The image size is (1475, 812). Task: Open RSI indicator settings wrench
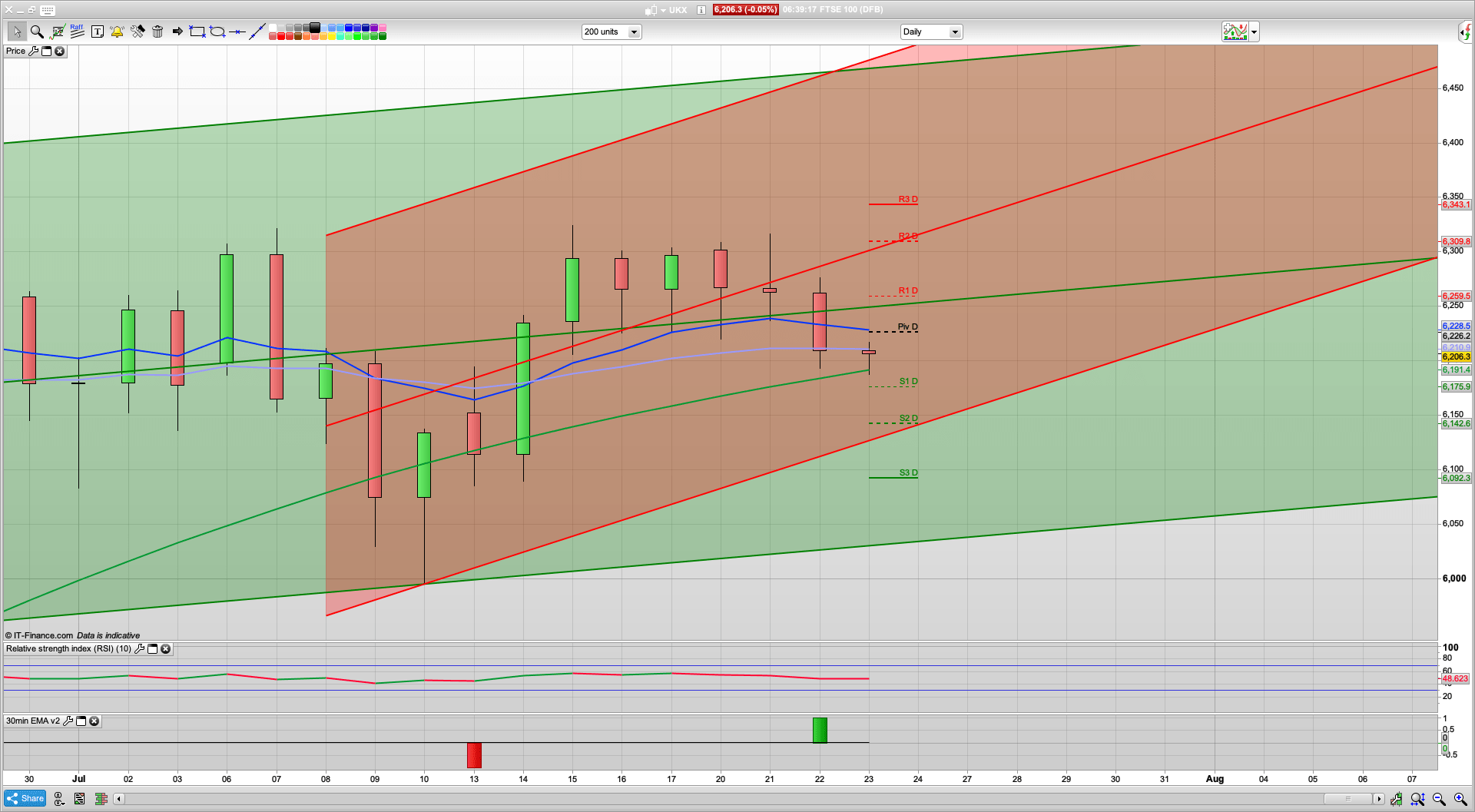point(140,649)
